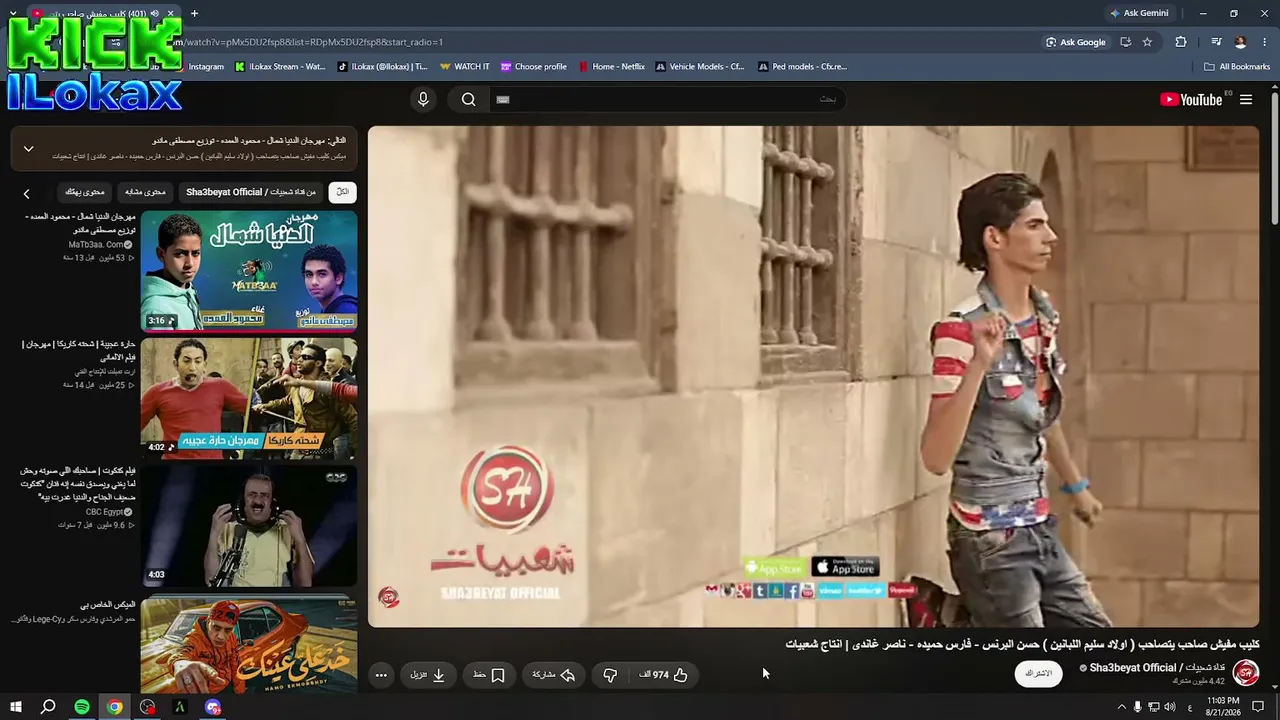Click the Share (مشاركة) button
The image size is (1280, 720).
pyautogui.click(x=553, y=675)
